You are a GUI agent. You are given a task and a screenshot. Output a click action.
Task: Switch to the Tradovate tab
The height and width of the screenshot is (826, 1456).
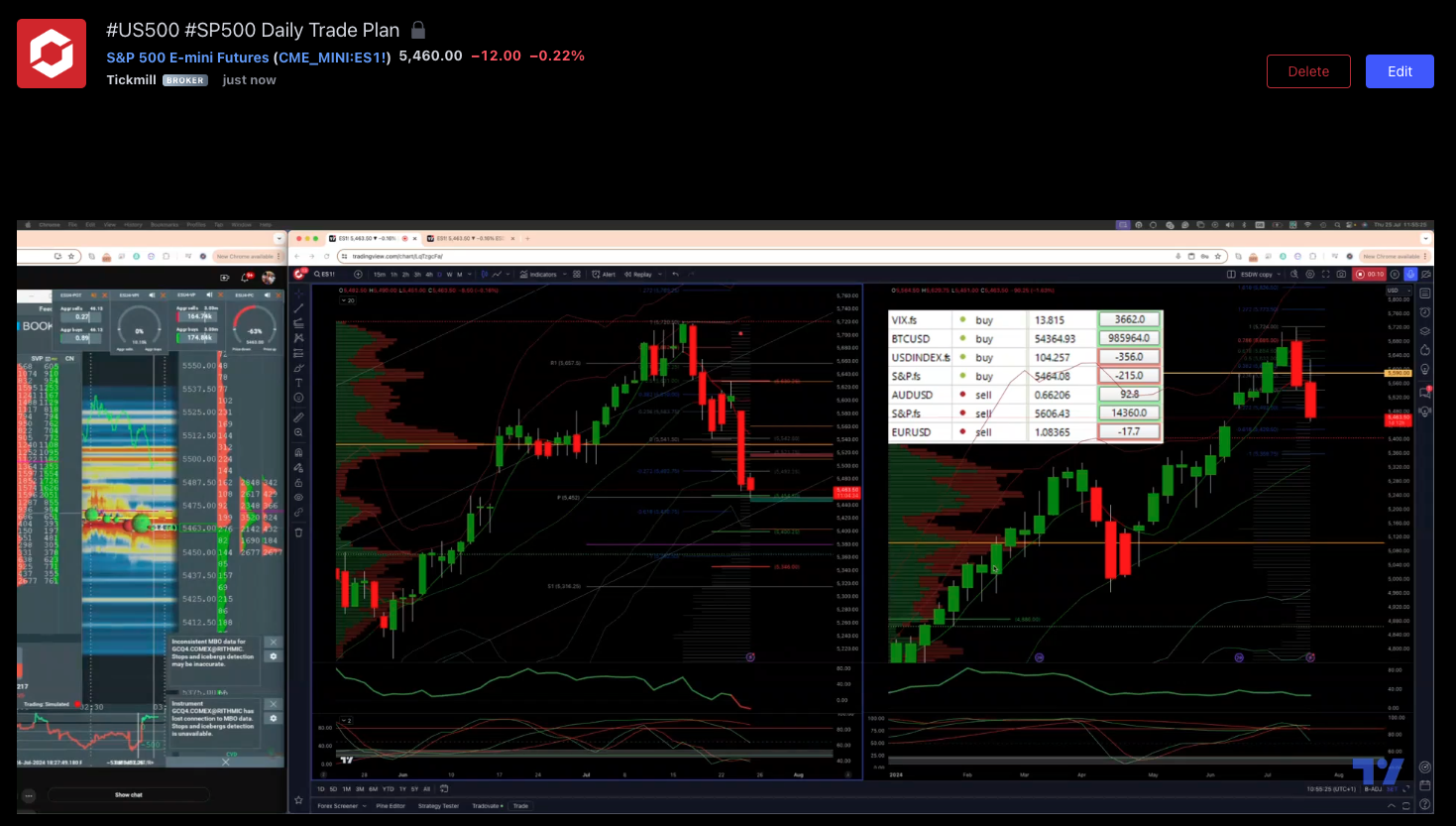pos(487,806)
